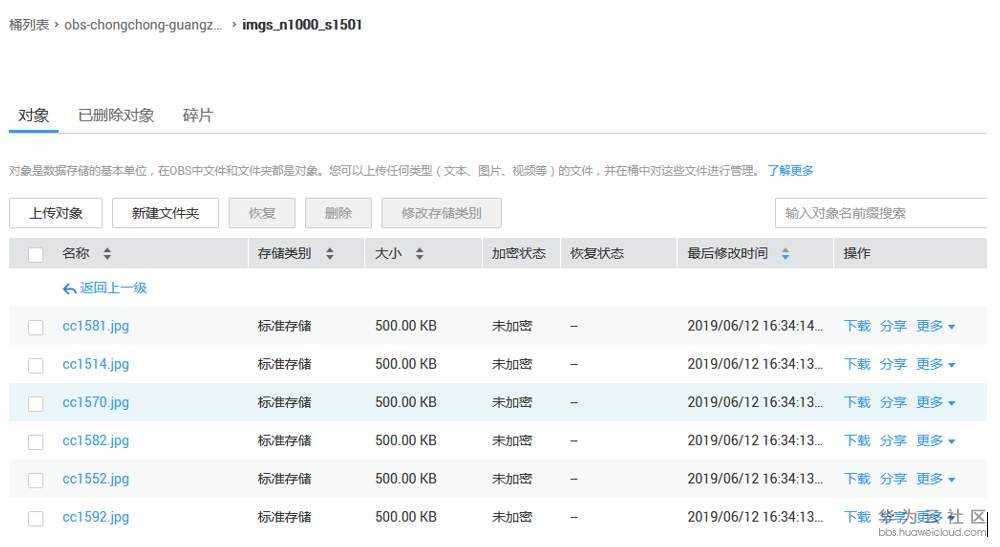Share cc1514.jpg via 分享

(x=893, y=364)
